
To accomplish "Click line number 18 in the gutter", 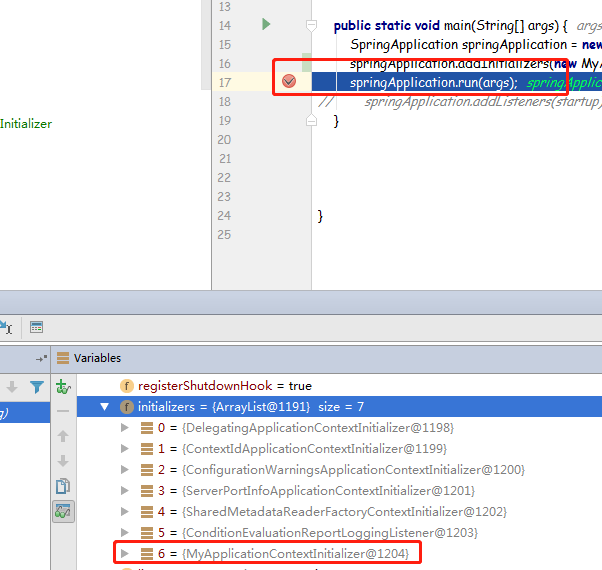I will 225,102.
